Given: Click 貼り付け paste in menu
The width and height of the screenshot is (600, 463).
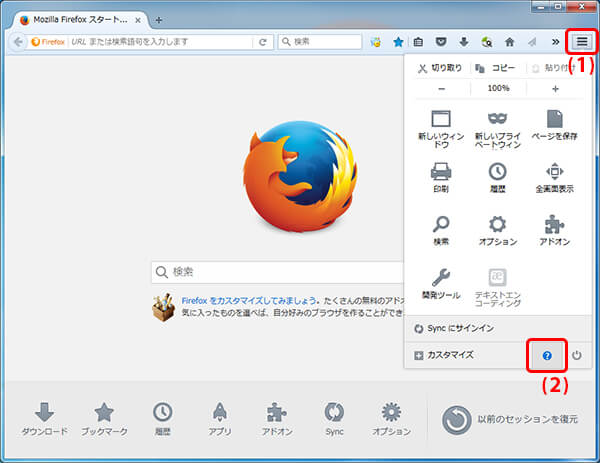Looking at the screenshot, I should 553,68.
